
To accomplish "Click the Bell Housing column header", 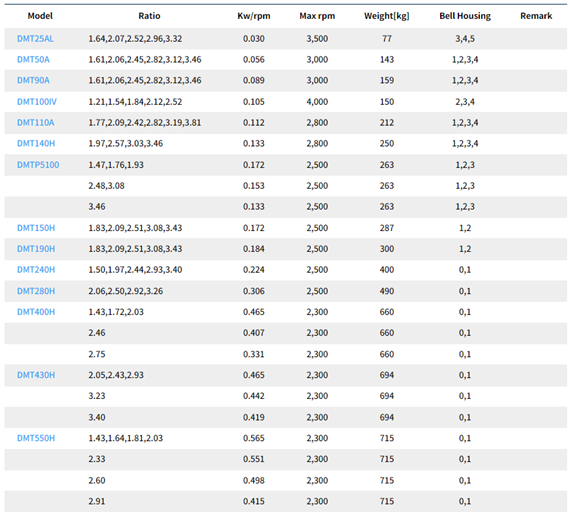I will (x=465, y=16).
